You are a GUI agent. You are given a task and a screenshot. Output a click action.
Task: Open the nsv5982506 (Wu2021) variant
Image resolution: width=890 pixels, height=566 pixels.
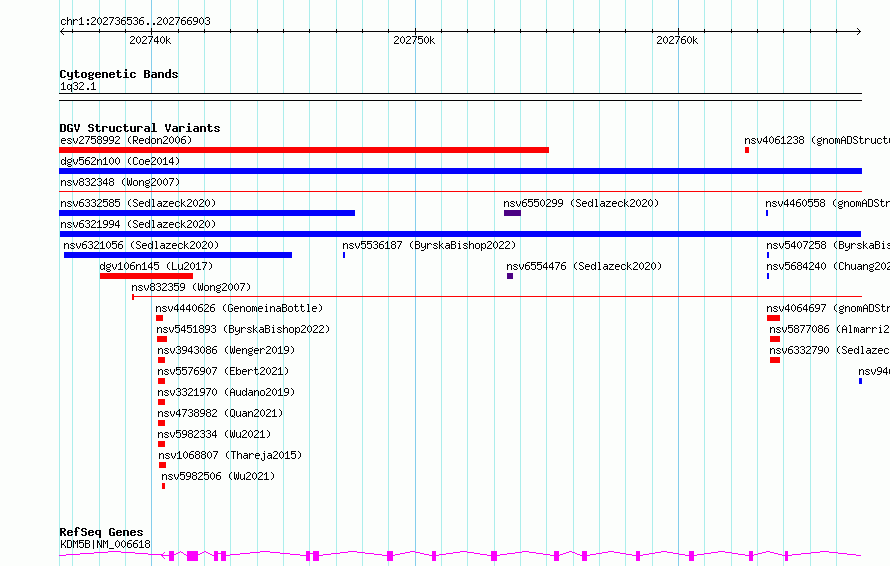pyautogui.click(x=218, y=476)
